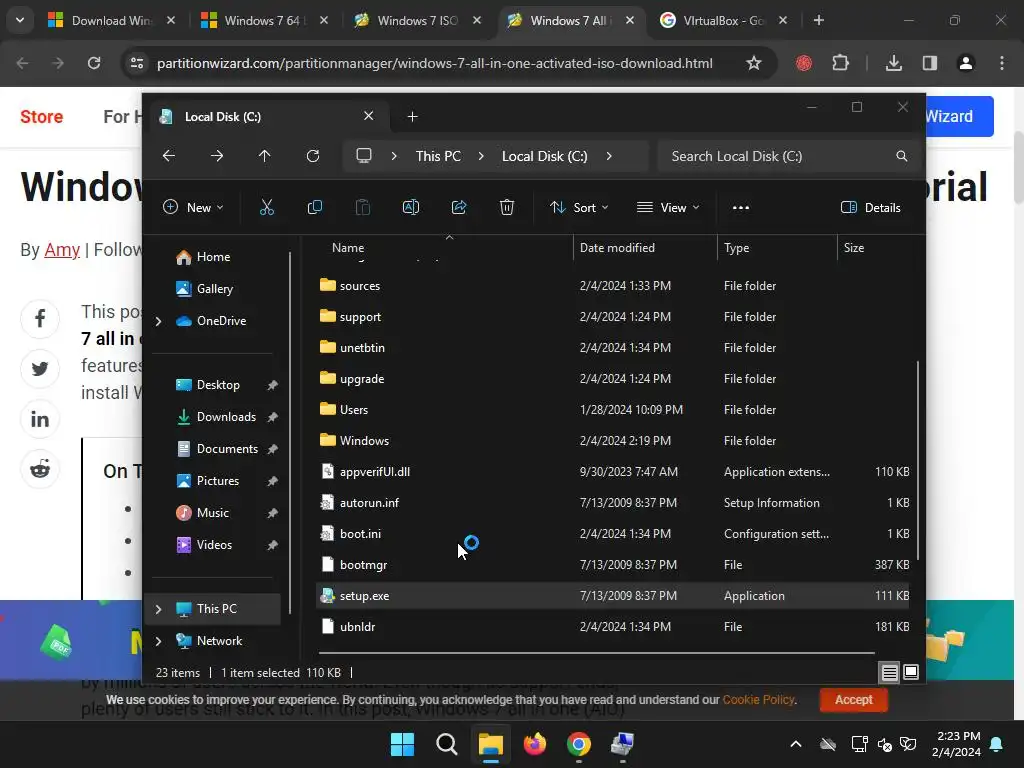Open the Sort dropdown menu
Screen dimensions: 1024x768
(579, 208)
